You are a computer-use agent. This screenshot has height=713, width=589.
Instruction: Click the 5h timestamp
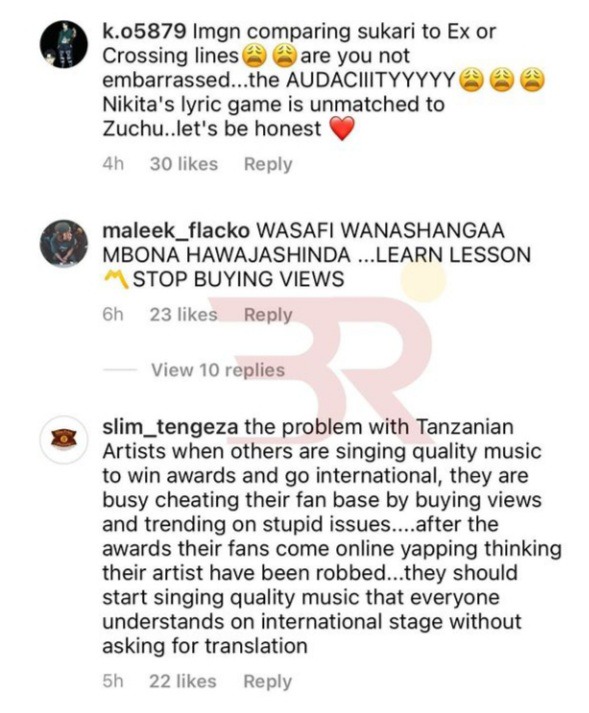click(113, 682)
